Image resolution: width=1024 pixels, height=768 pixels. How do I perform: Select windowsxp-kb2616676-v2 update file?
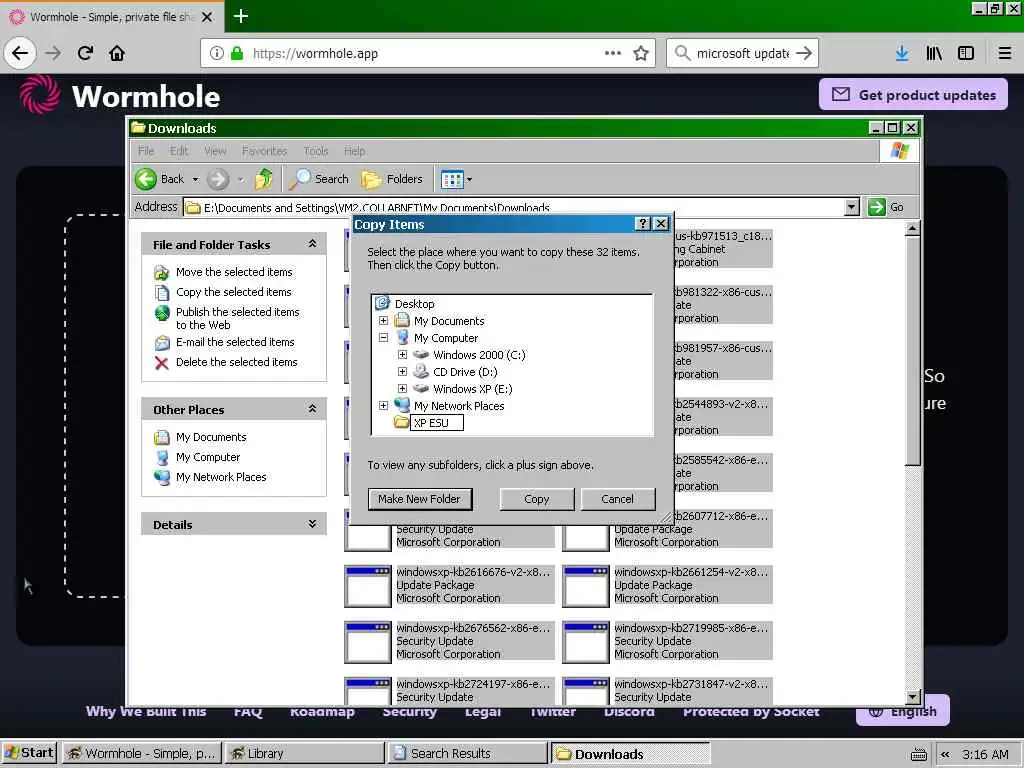pos(451,585)
